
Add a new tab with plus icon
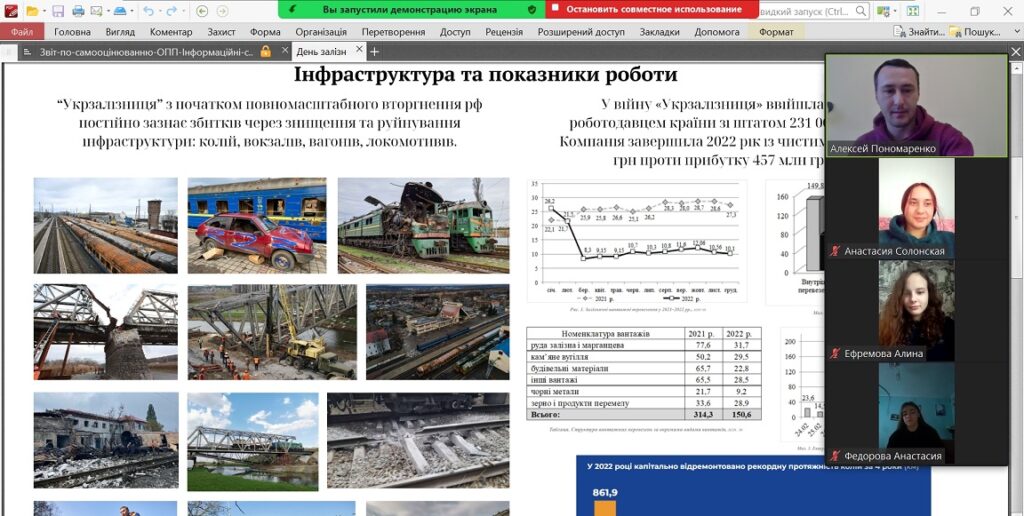[x=375, y=52]
